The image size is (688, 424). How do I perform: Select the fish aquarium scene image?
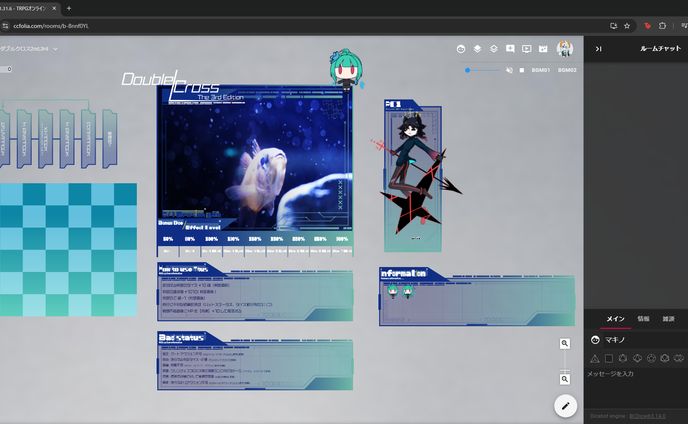click(x=255, y=158)
